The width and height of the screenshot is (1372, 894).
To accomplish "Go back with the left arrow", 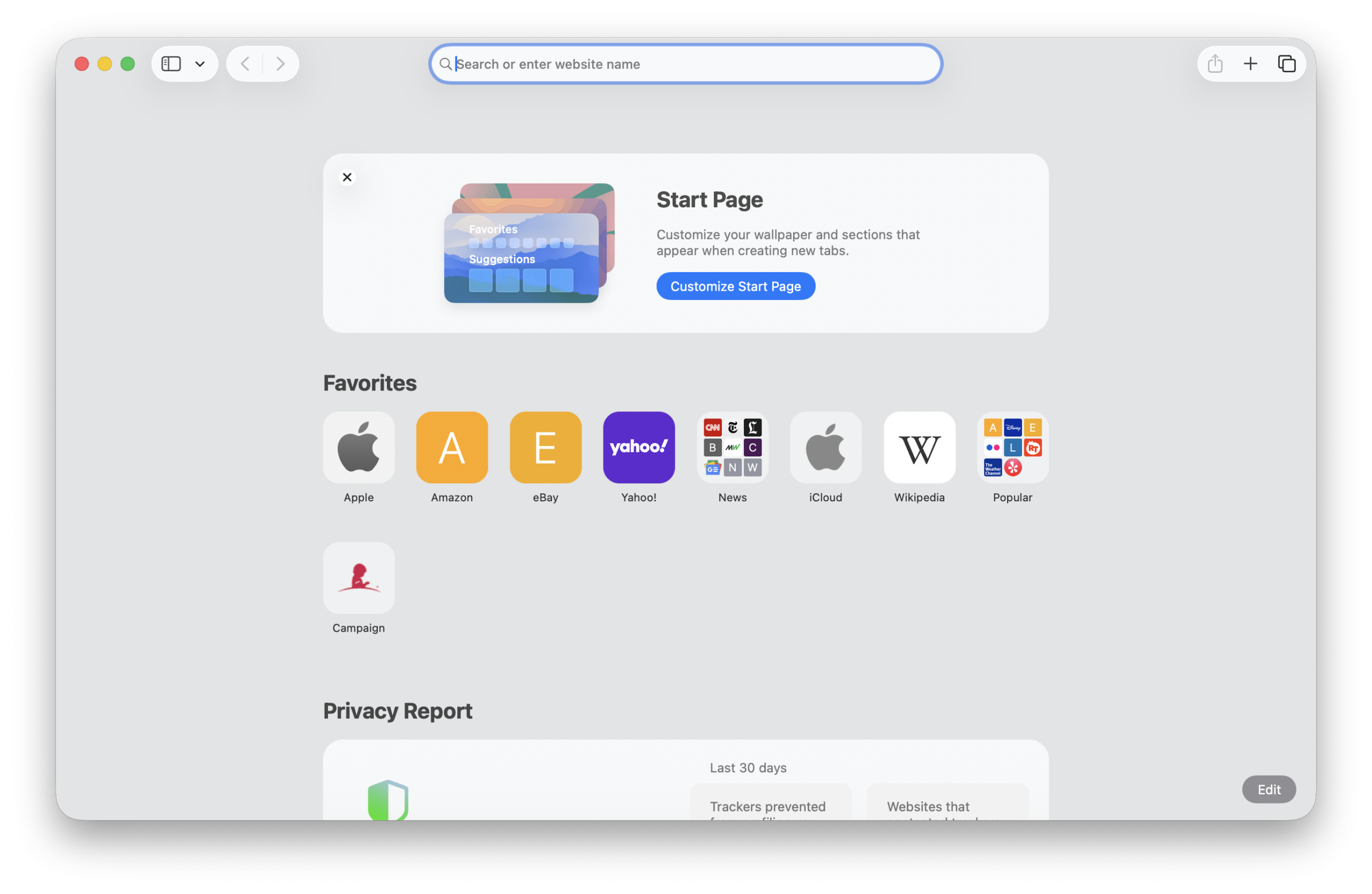I will coord(245,64).
